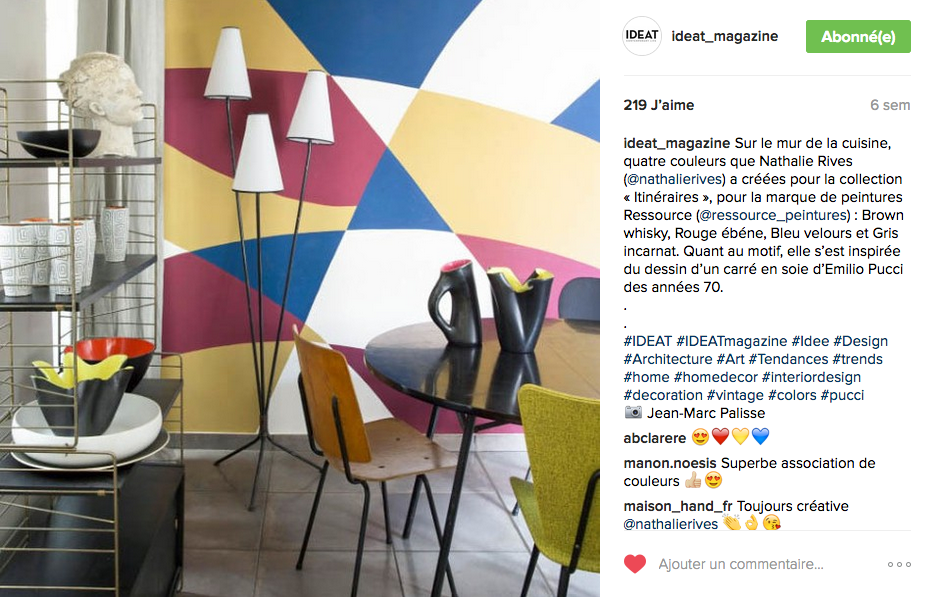
Task: Click the #vintage hashtag
Action: pos(735,395)
